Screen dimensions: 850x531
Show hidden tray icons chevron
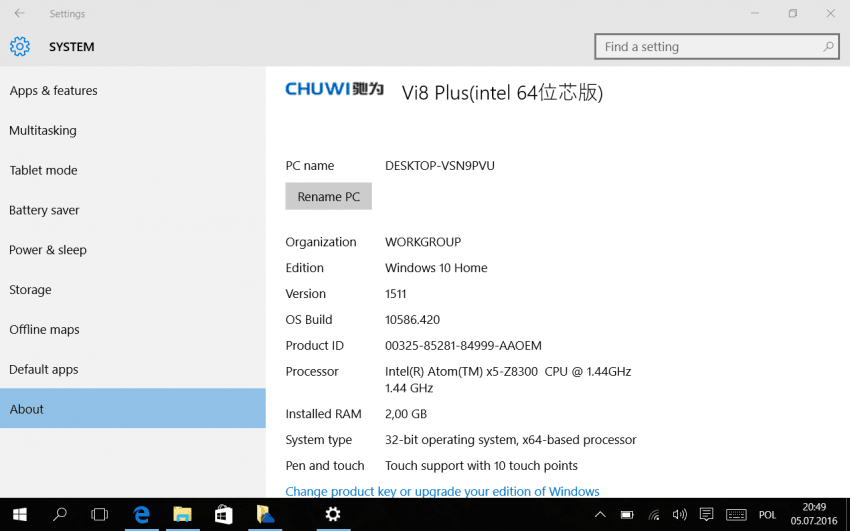tap(600, 515)
